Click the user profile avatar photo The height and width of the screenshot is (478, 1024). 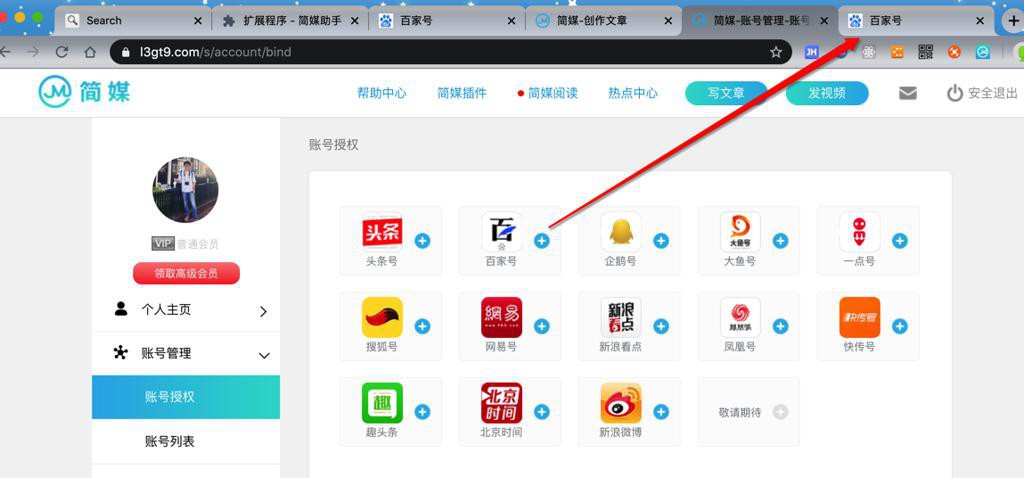[185, 189]
